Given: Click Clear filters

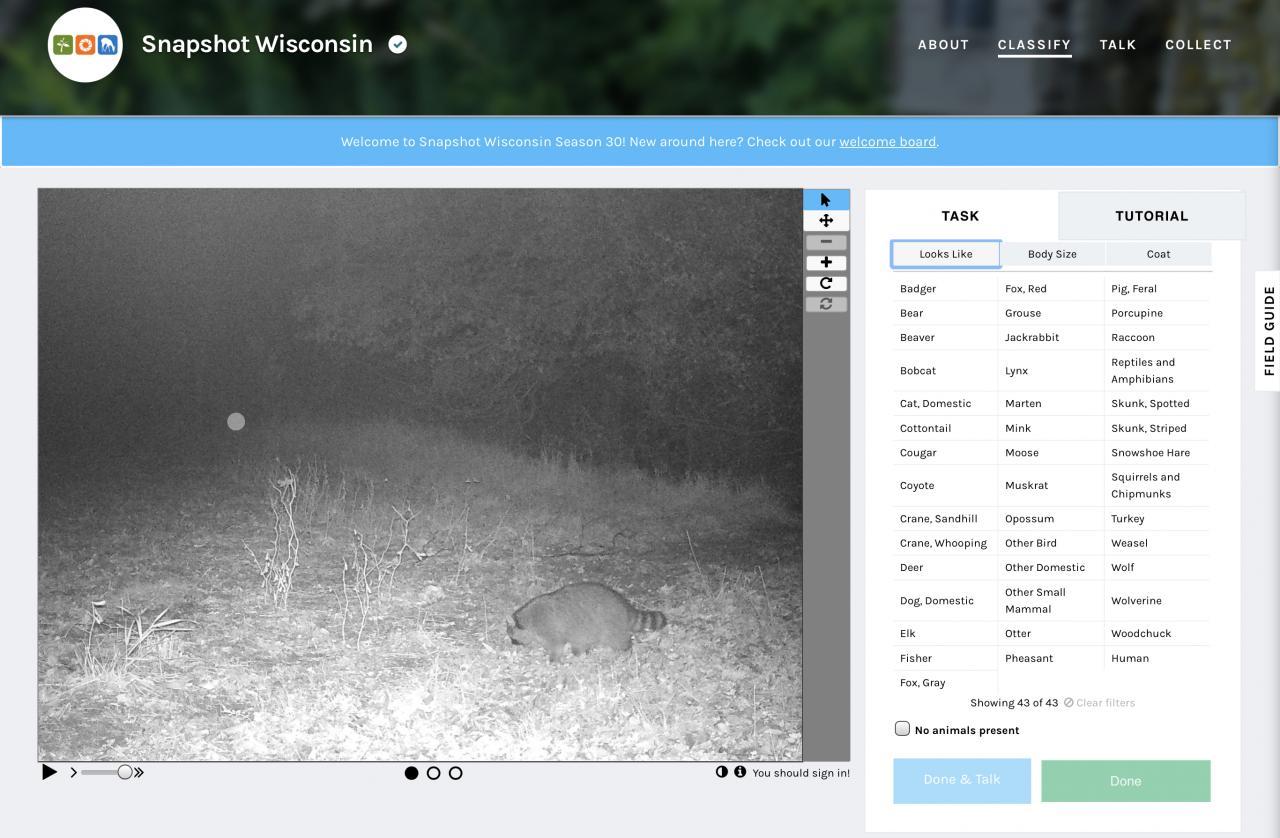Looking at the screenshot, I should [1100, 703].
